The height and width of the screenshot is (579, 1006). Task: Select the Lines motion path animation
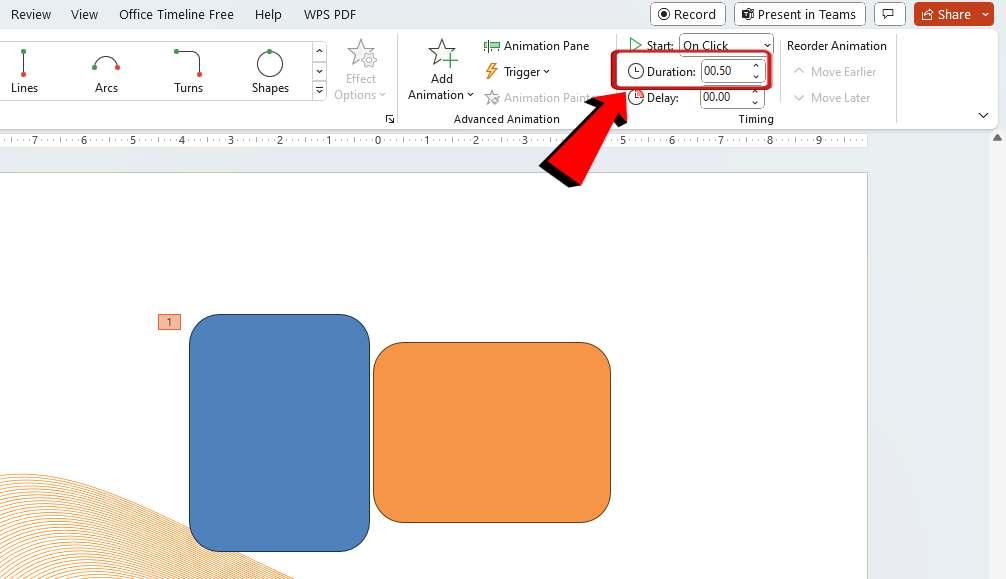(25, 70)
